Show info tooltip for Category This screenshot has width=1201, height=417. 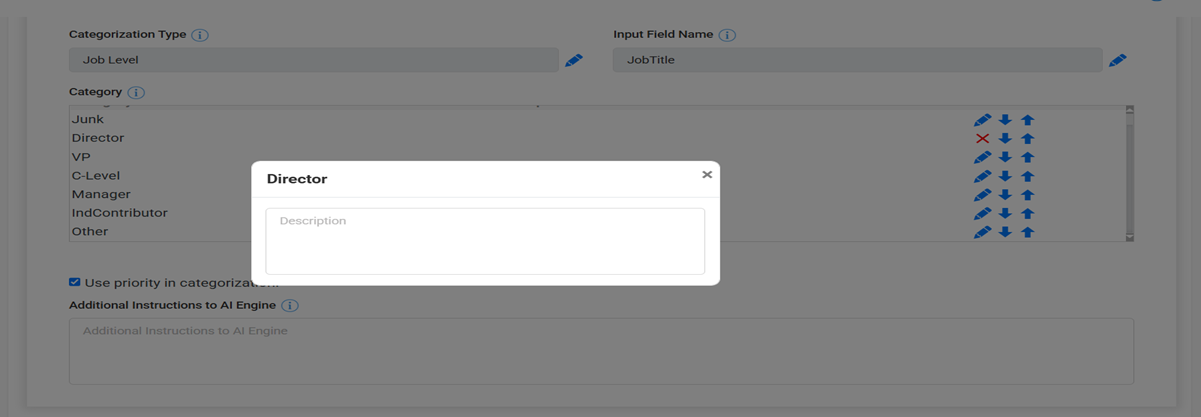[136, 93]
